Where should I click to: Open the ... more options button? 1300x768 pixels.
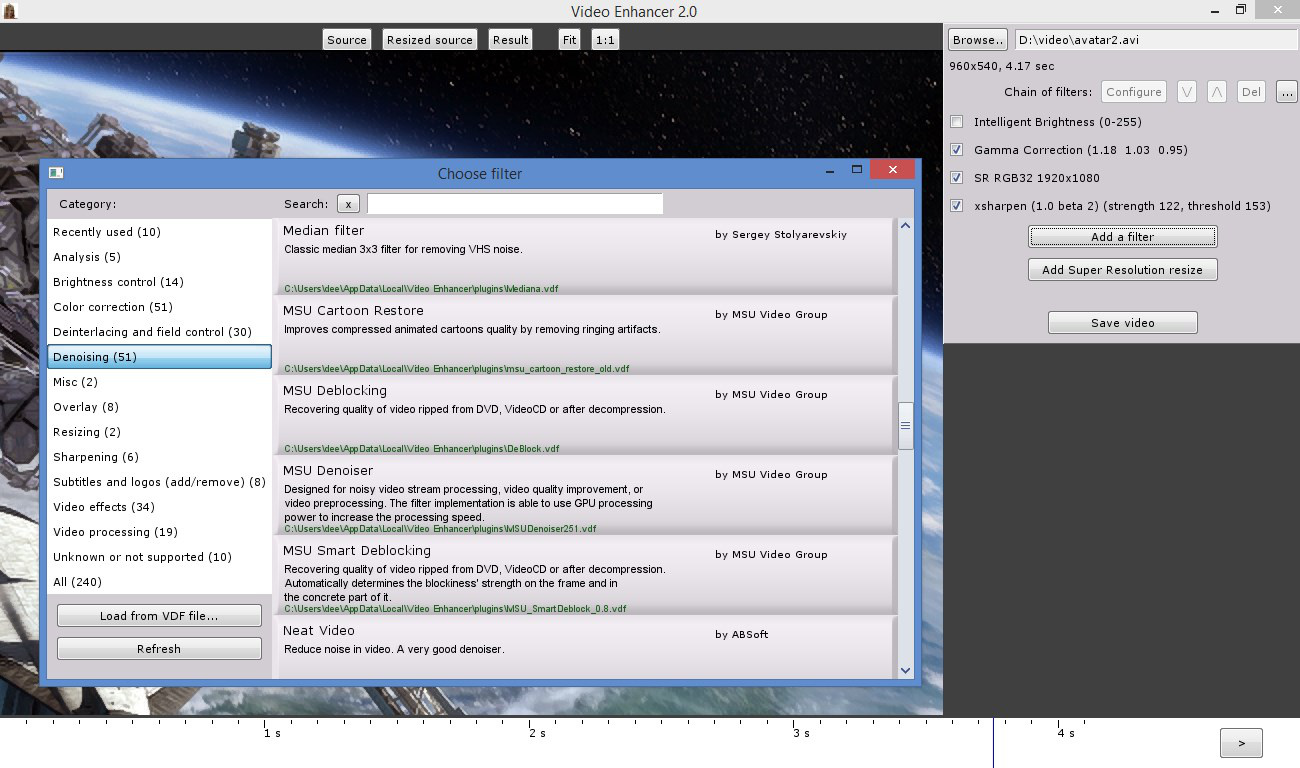[x=1285, y=92]
